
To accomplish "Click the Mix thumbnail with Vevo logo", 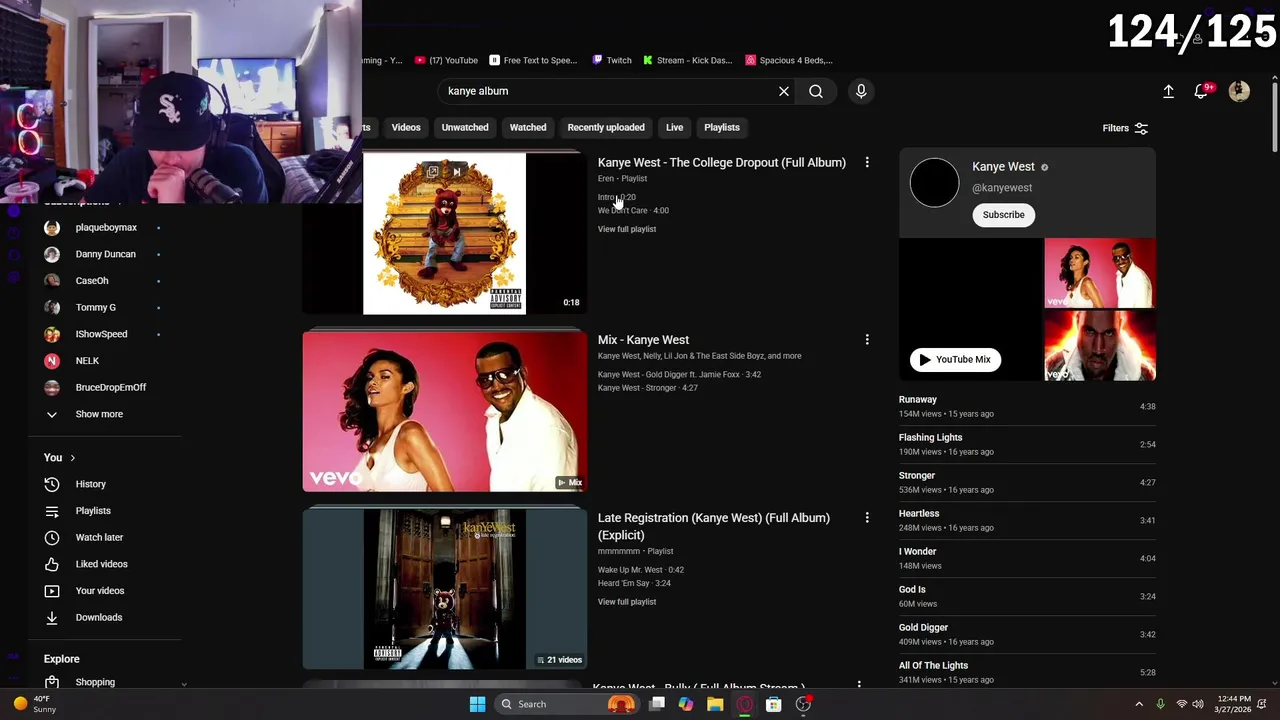I will (444, 411).
